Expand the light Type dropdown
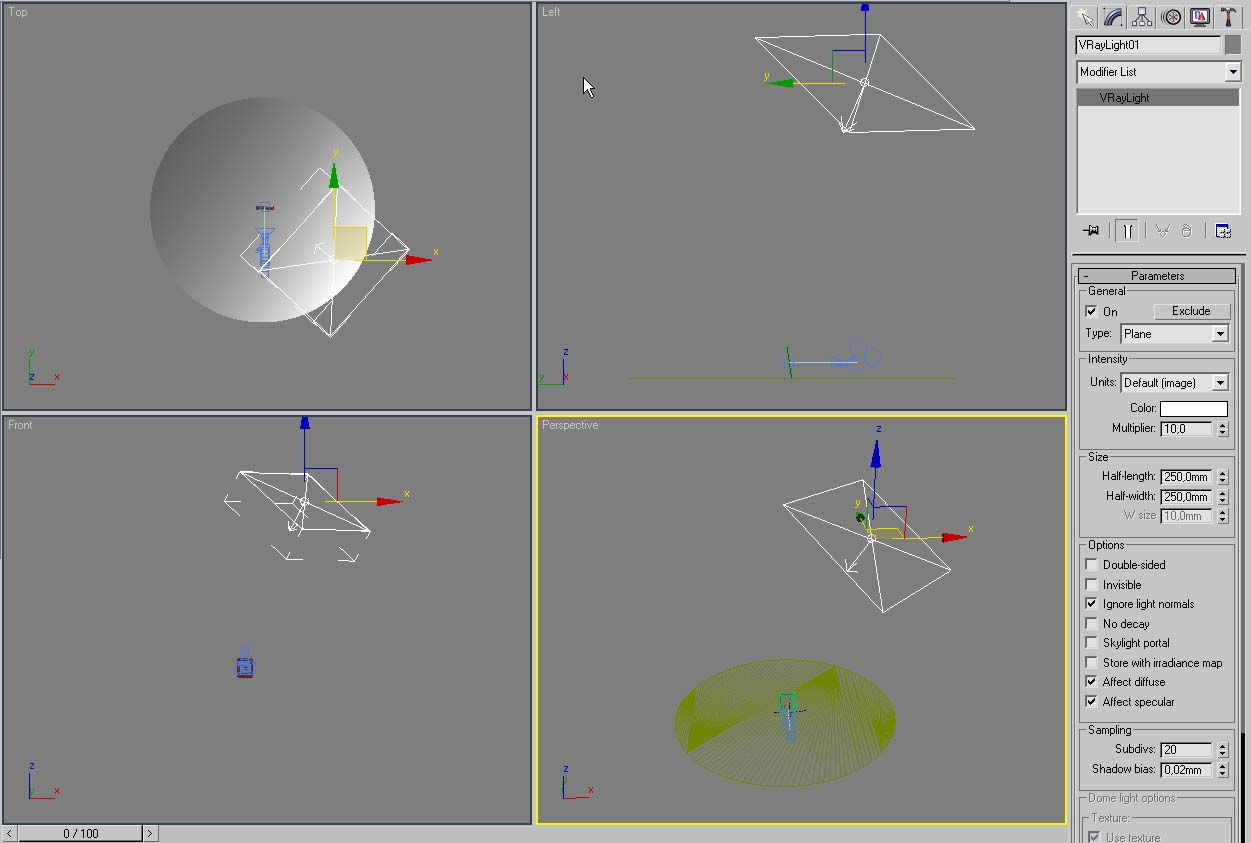The height and width of the screenshot is (843, 1251). coord(1219,334)
